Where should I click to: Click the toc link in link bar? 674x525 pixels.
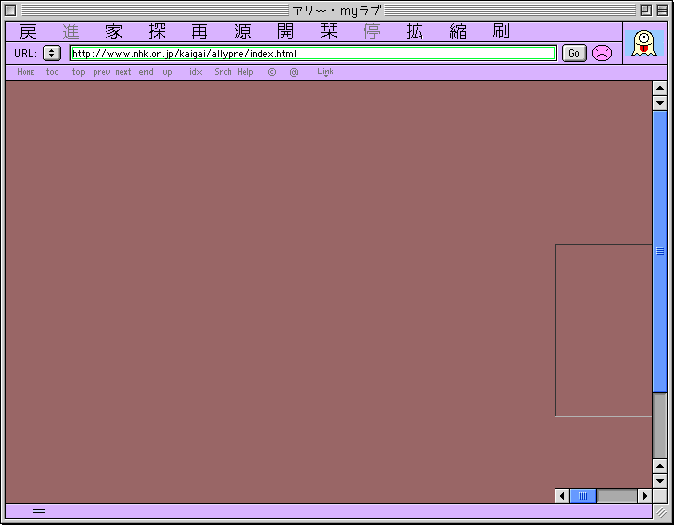(52, 72)
